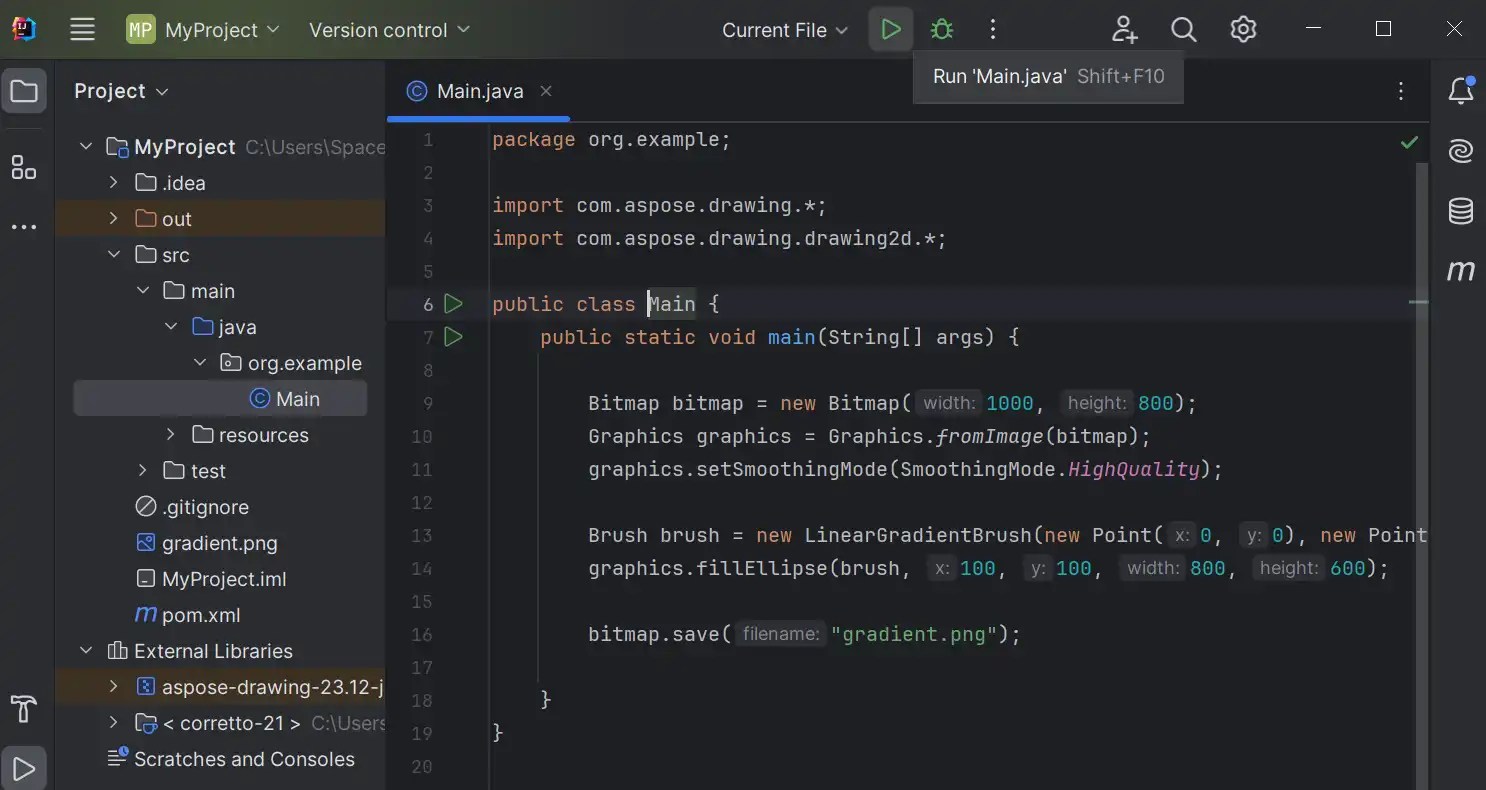This screenshot has width=1486, height=790.
Task: Expand the .idea folder
Action: 113,182
